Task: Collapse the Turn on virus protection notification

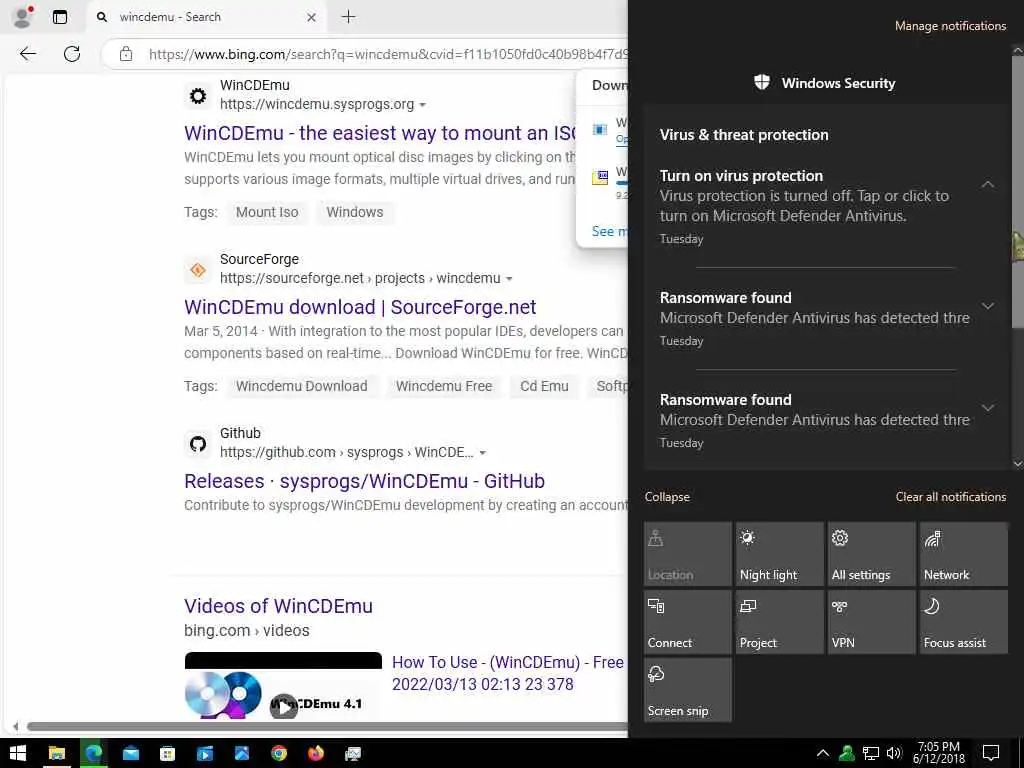Action: (x=988, y=185)
